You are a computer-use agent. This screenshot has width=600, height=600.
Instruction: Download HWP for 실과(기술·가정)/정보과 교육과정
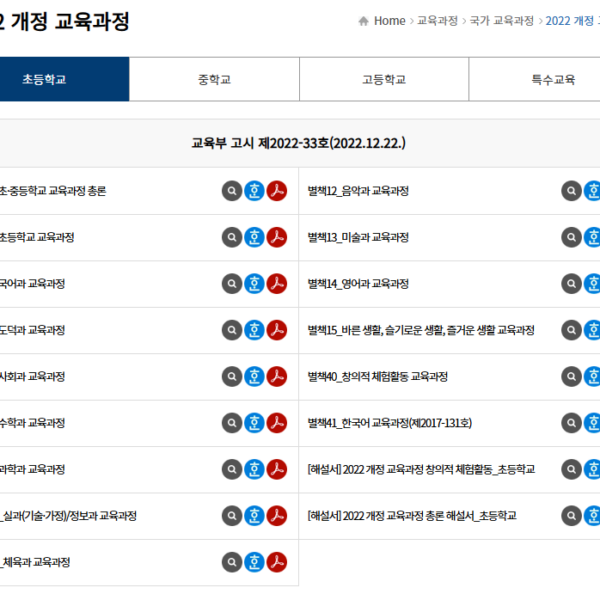tap(254, 516)
